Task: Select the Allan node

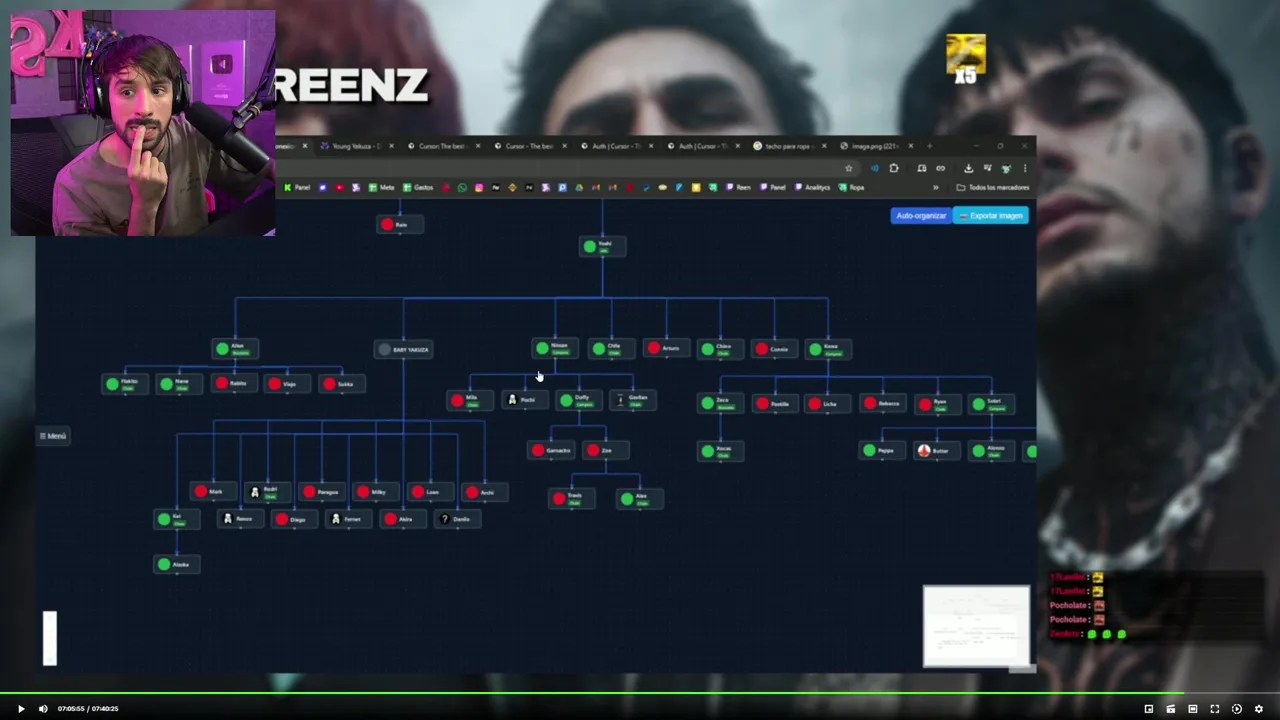Action: [236, 348]
